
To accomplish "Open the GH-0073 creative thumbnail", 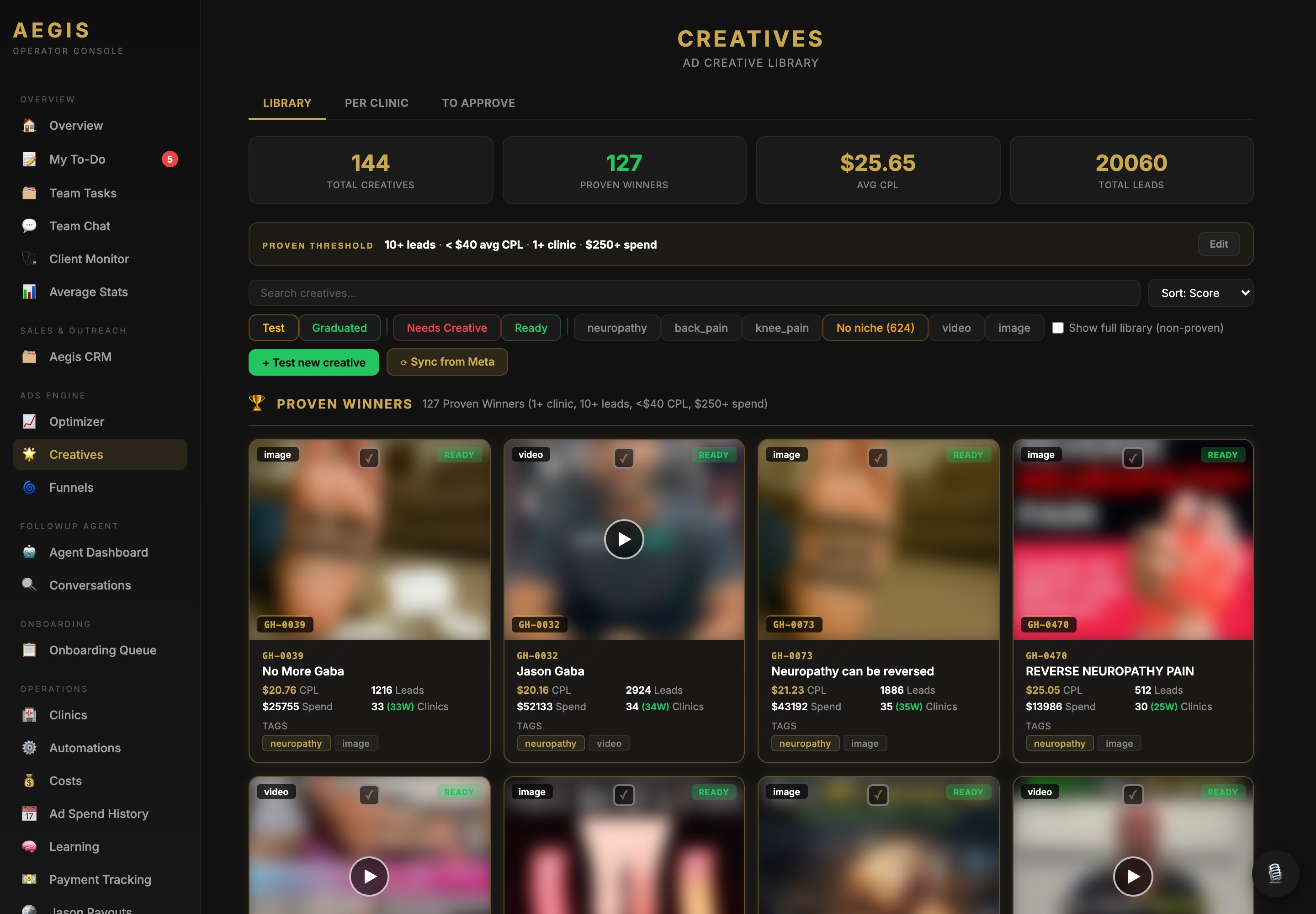I will point(878,539).
